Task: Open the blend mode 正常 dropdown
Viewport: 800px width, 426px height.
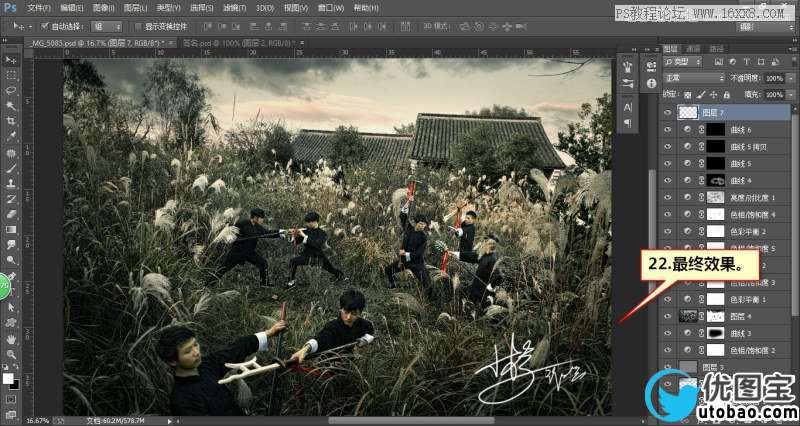Action: click(x=694, y=78)
